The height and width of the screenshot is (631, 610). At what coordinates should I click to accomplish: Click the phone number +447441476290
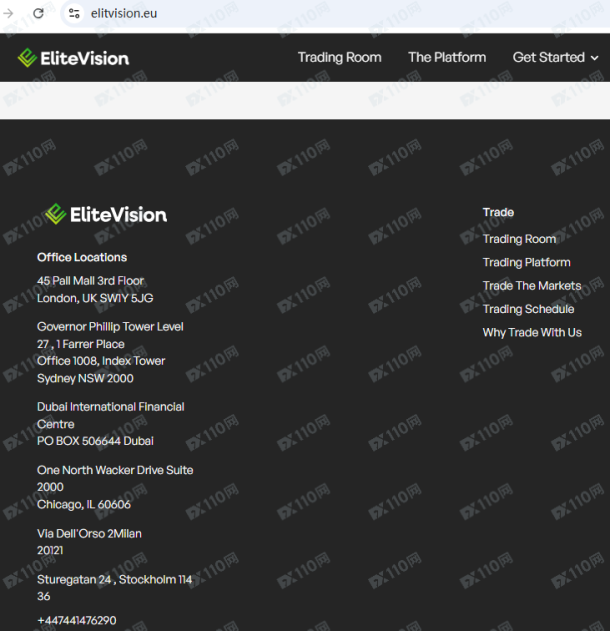tap(76, 620)
